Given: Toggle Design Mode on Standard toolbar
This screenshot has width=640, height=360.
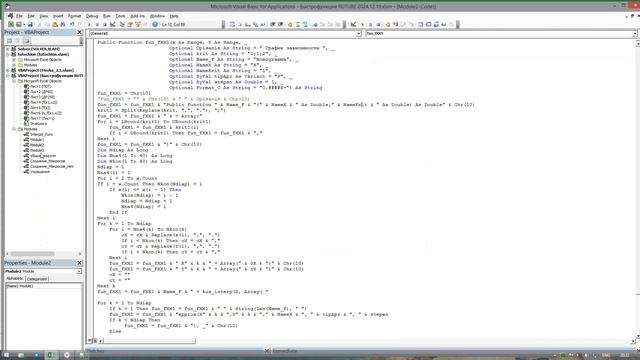Looking at the screenshot, I should 113,24.
